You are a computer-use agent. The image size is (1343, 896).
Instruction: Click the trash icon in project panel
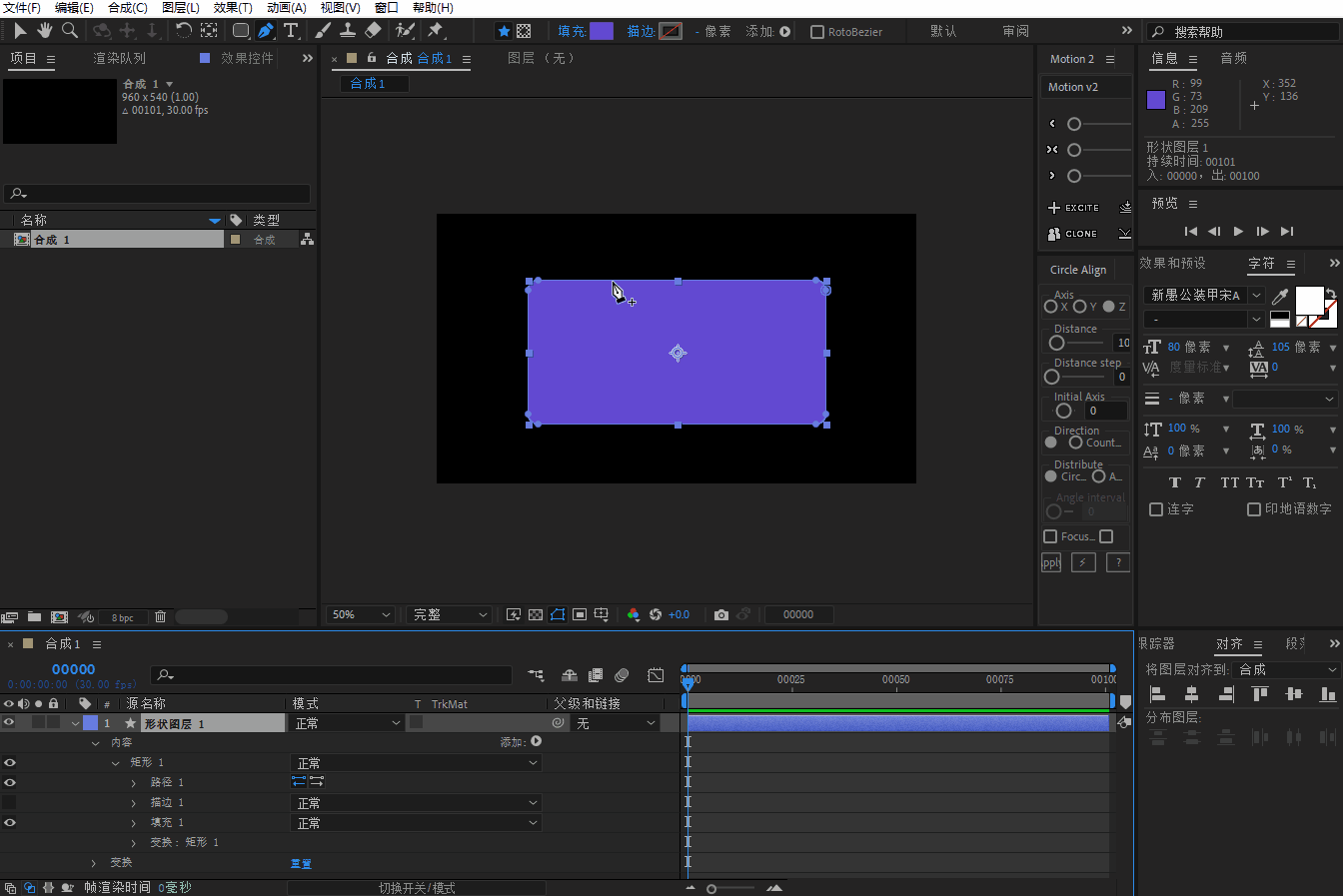pyautogui.click(x=160, y=617)
